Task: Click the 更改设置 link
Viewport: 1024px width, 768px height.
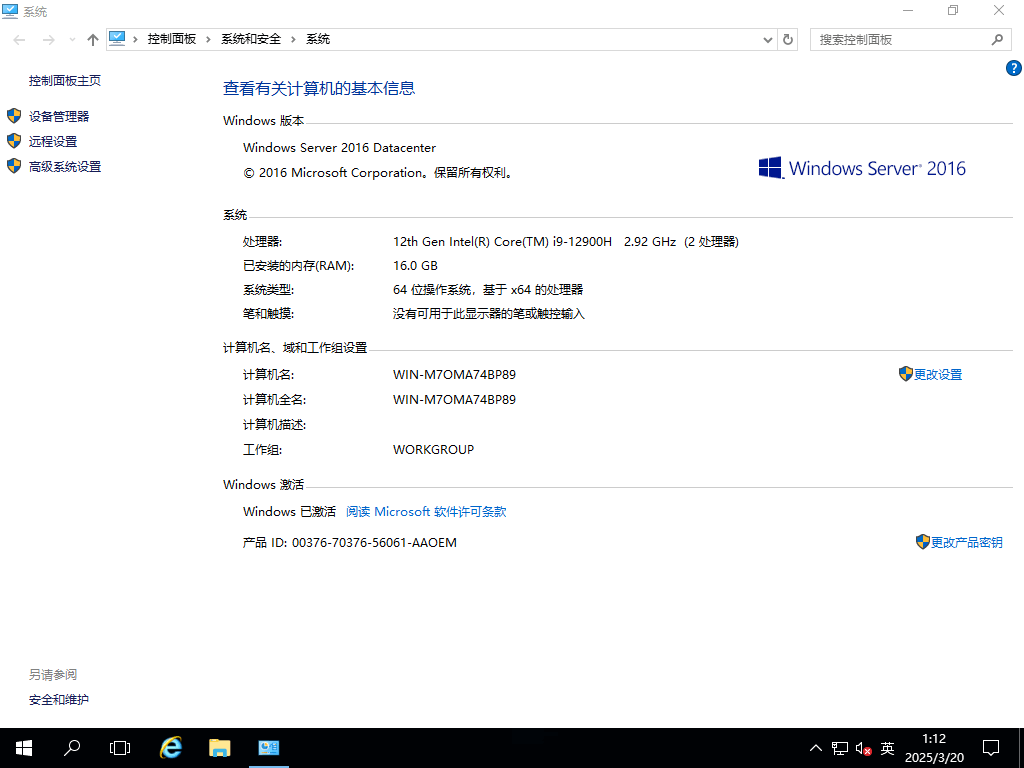Action: click(x=937, y=374)
